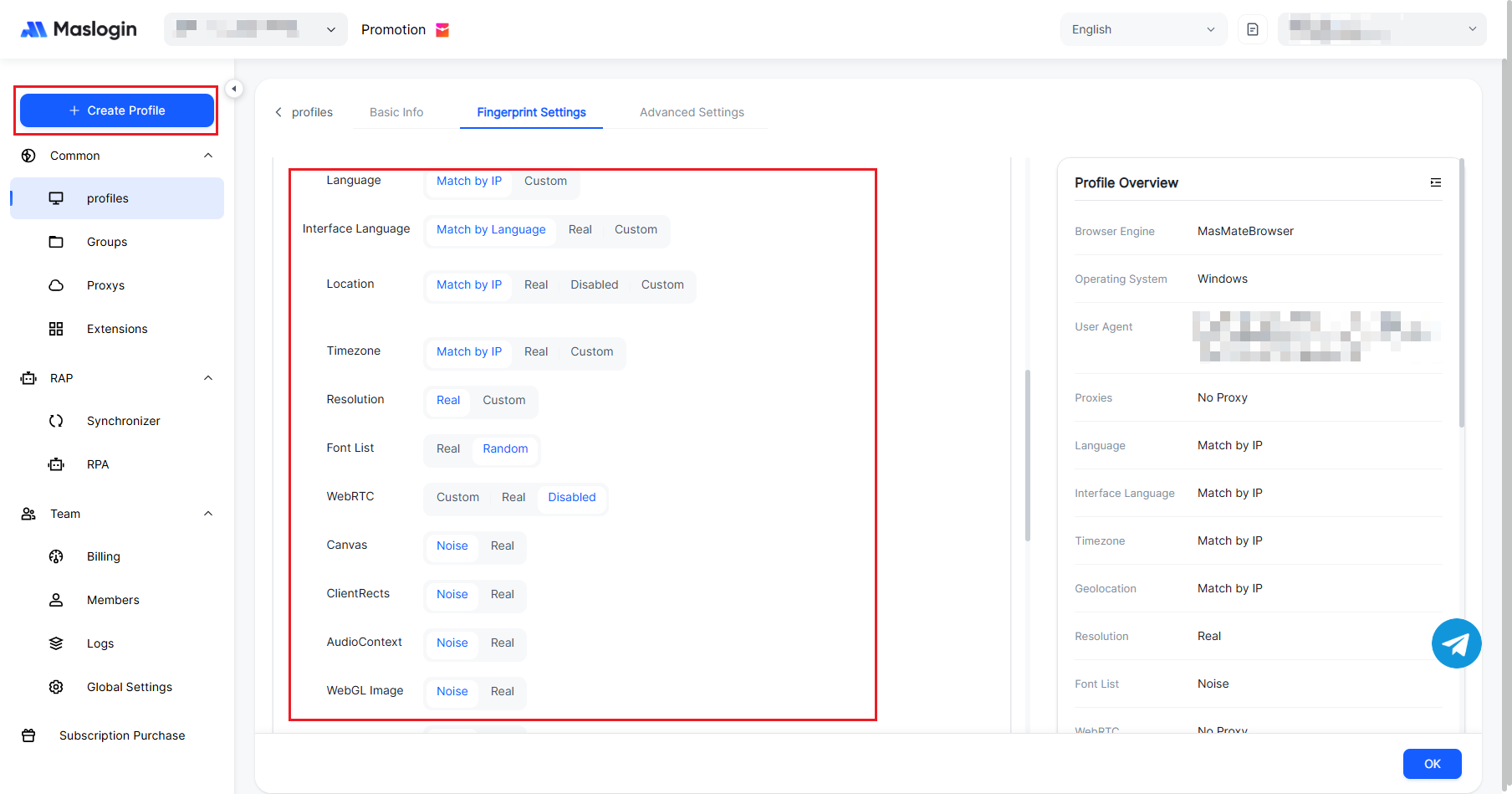The width and height of the screenshot is (1512, 794).
Task: Collapse the sidebar with arrow icon
Action: (234, 89)
